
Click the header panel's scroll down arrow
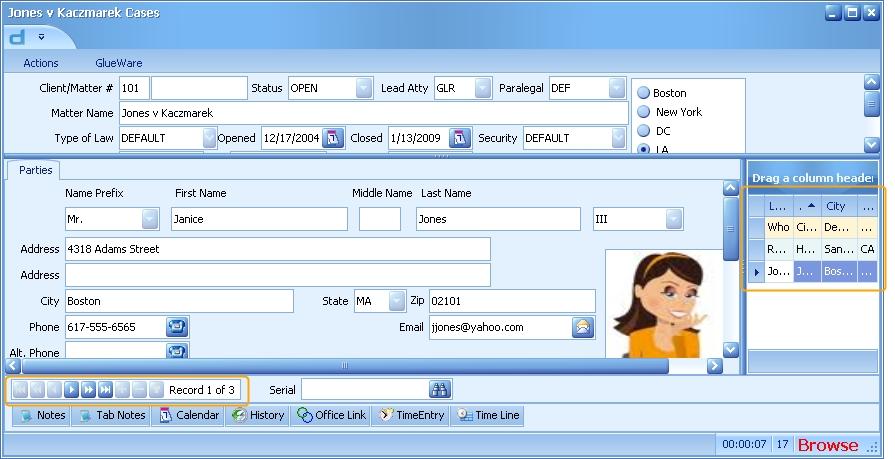871,144
